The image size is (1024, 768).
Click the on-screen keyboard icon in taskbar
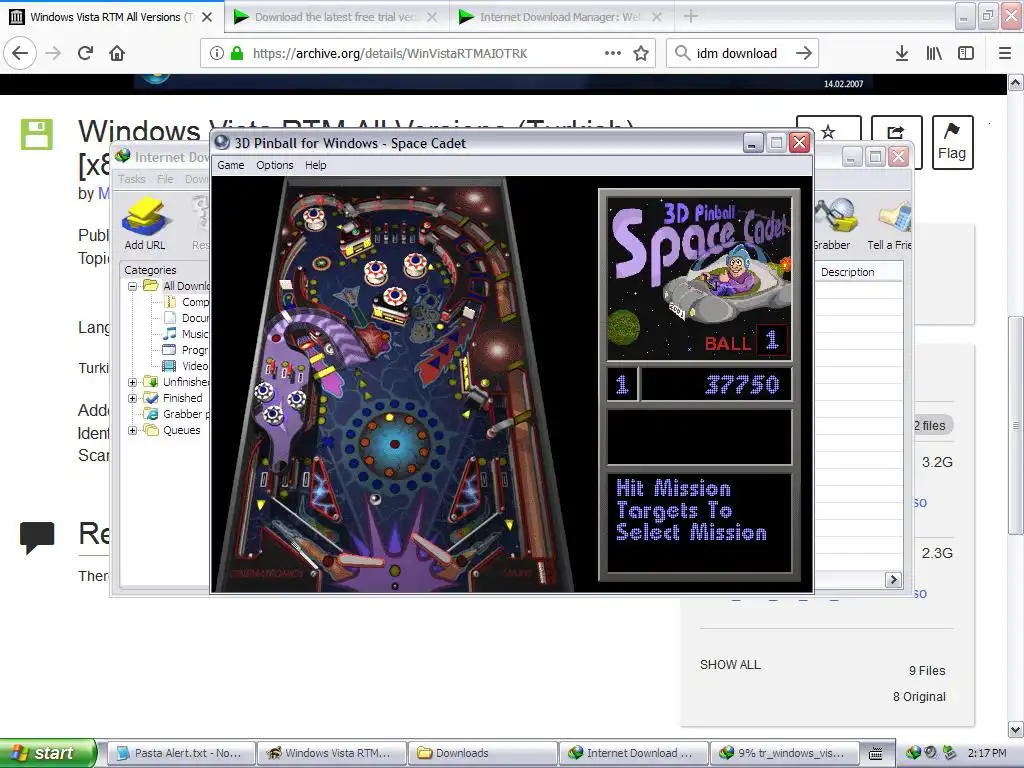point(876,754)
